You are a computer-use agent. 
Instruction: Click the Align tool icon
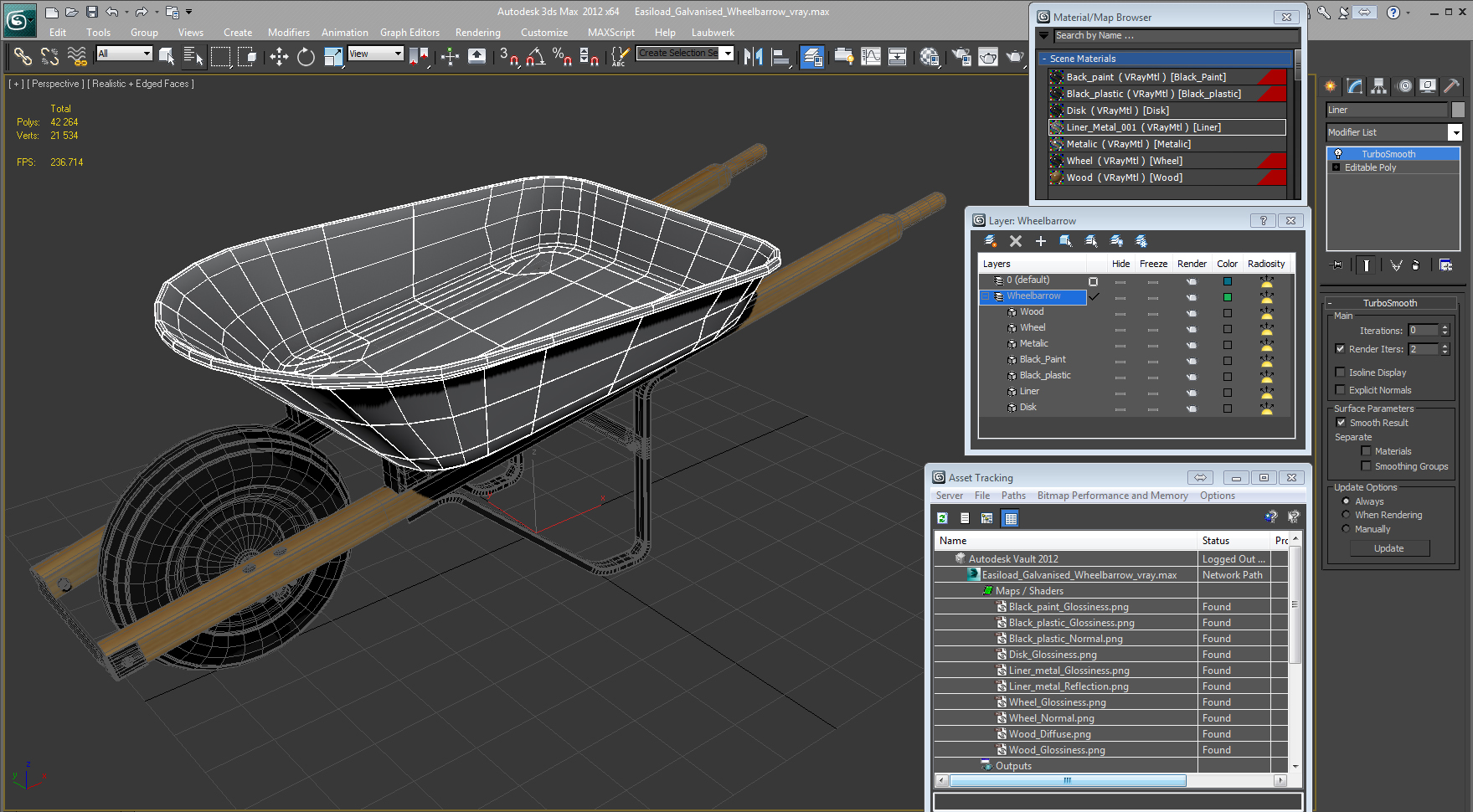point(780,56)
